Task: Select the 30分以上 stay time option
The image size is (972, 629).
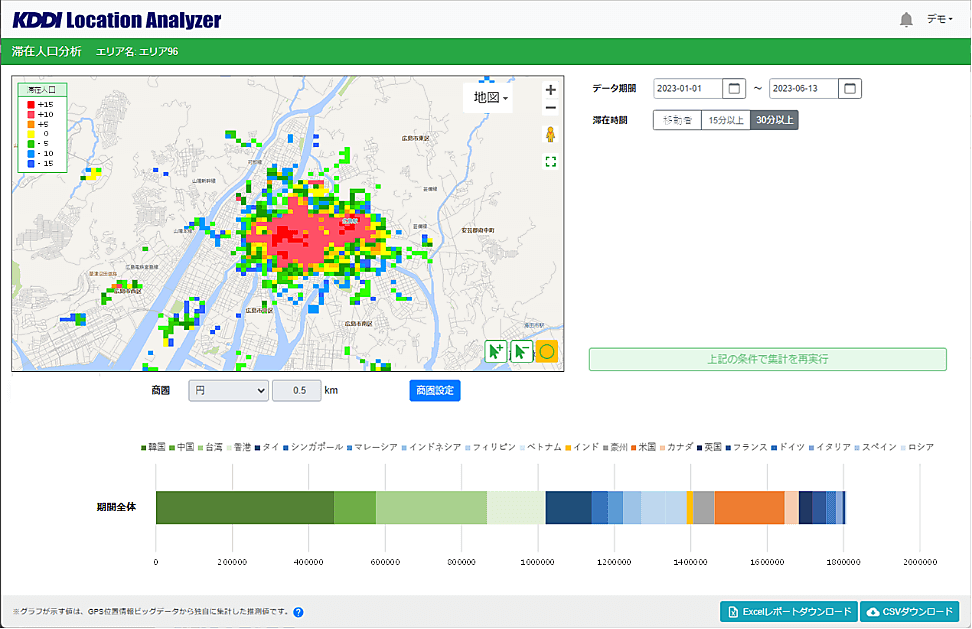Action: pyautogui.click(x=775, y=120)
